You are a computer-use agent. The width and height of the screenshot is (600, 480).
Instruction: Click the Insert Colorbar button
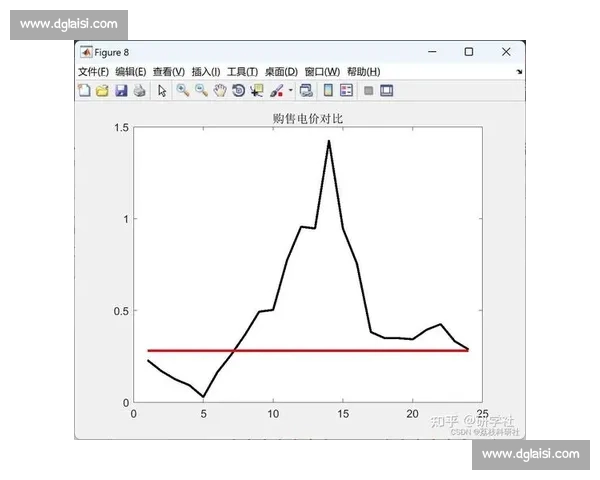(x=327, y=90)
